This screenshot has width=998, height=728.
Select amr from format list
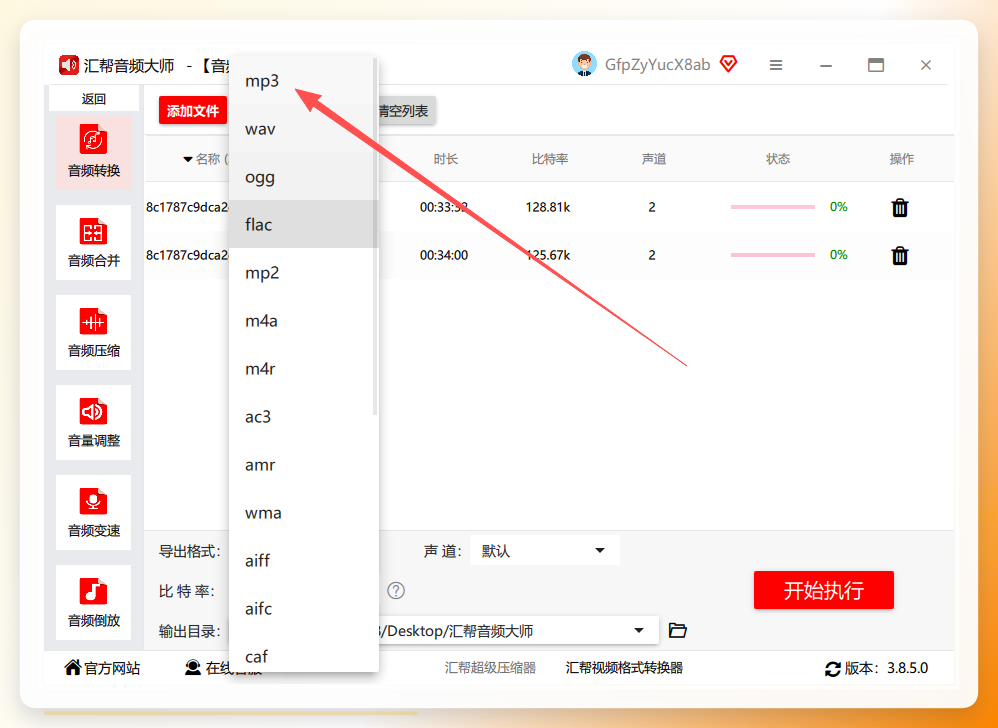click(x=304, y=465)
